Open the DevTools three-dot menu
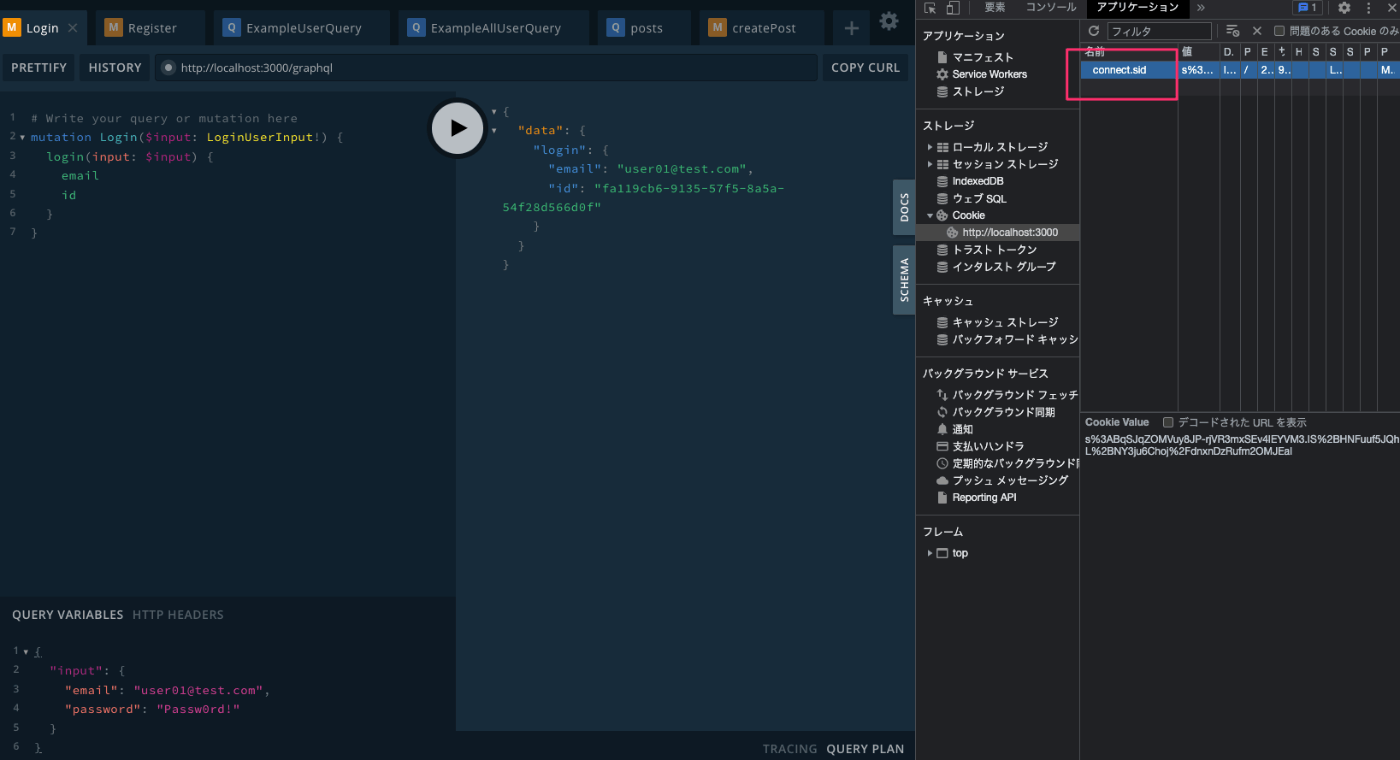The width and height of the screenshot is (1400, 760). pyautogui.click(x=1367, y=8)
